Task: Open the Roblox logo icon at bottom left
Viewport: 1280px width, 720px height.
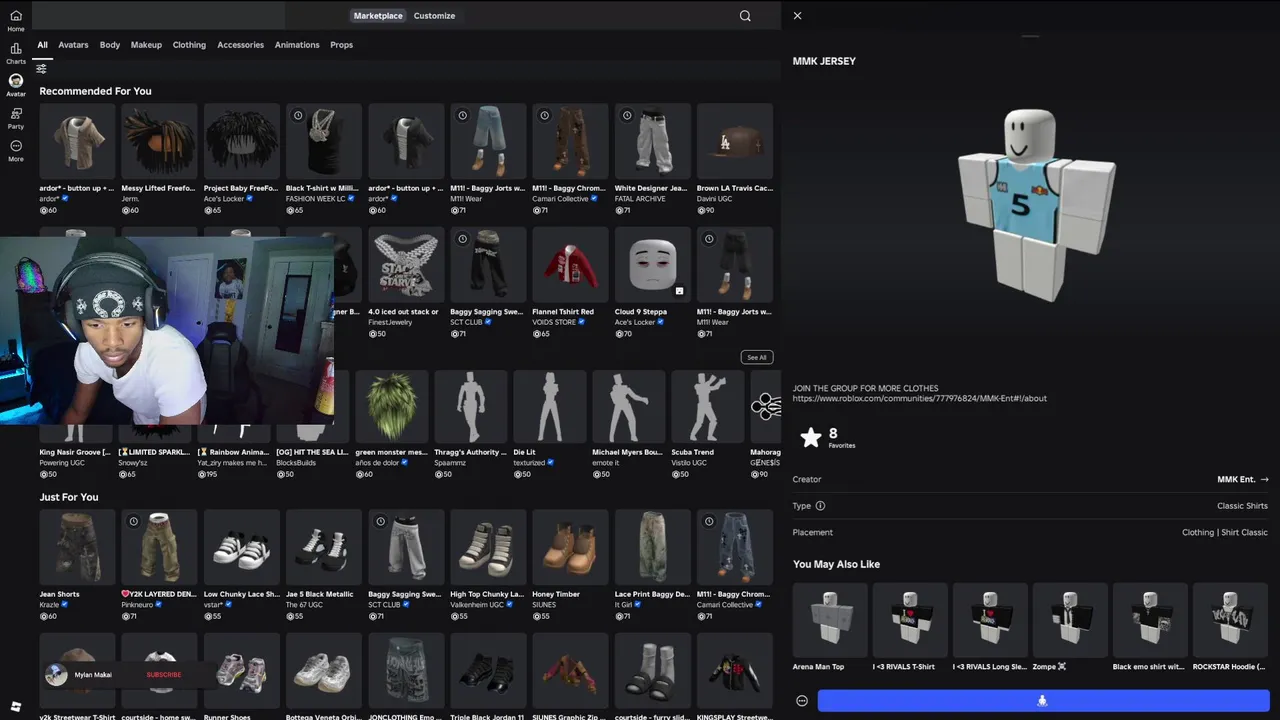Action: [16, 707]
